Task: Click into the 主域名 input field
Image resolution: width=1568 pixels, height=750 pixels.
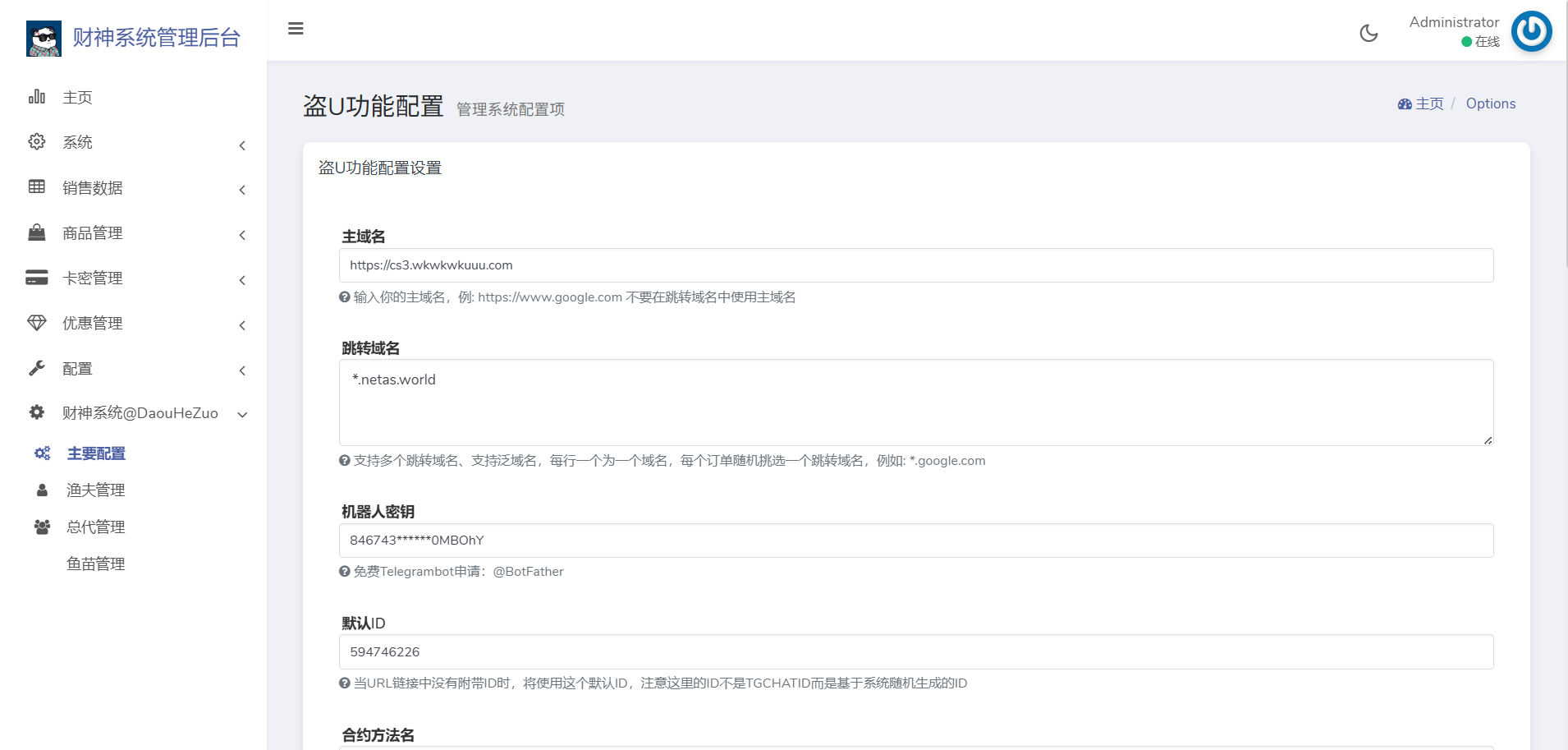Action: tap(915, 265)
